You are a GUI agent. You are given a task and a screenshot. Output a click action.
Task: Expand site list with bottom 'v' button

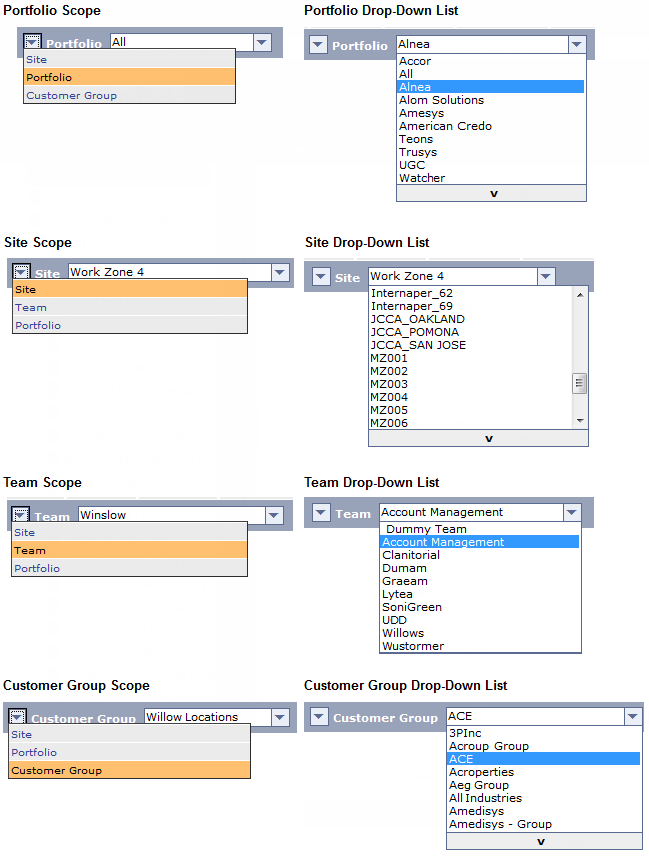(479, 438)
